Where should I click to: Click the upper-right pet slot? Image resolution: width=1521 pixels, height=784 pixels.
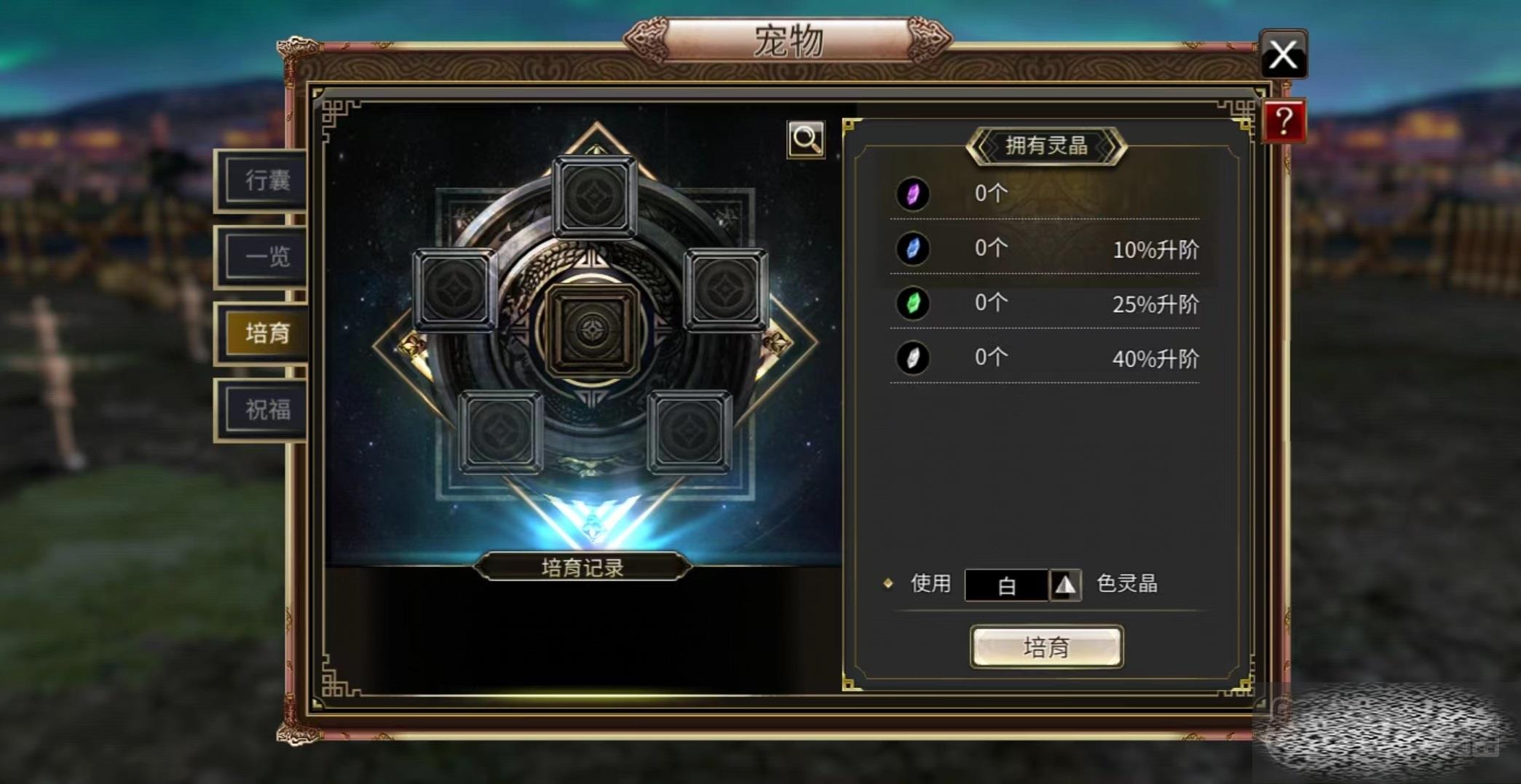(x=725, y=290)
